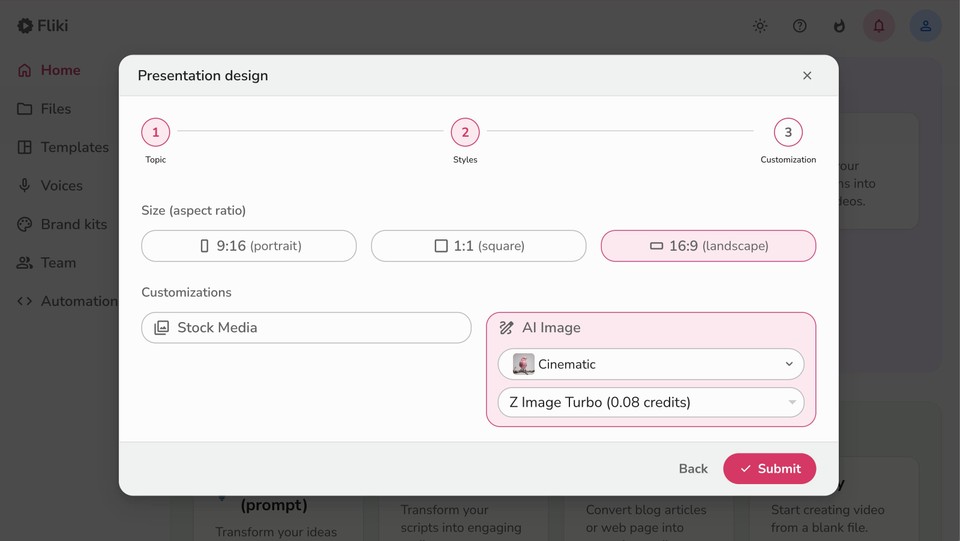Screen dimensions: 960x541
Task: Go to step 2 Styles
Action: pyautogui.click(x=465, y=132)
